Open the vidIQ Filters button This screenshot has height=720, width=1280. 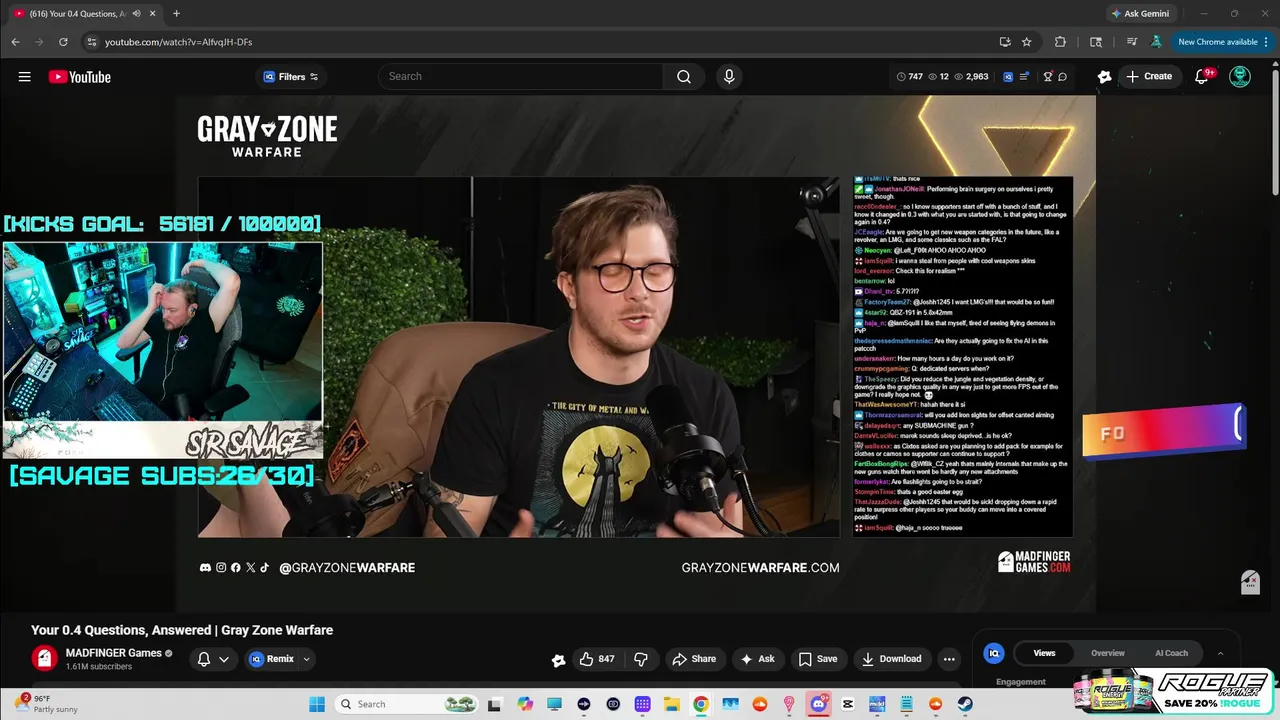[x=291, y=77]
